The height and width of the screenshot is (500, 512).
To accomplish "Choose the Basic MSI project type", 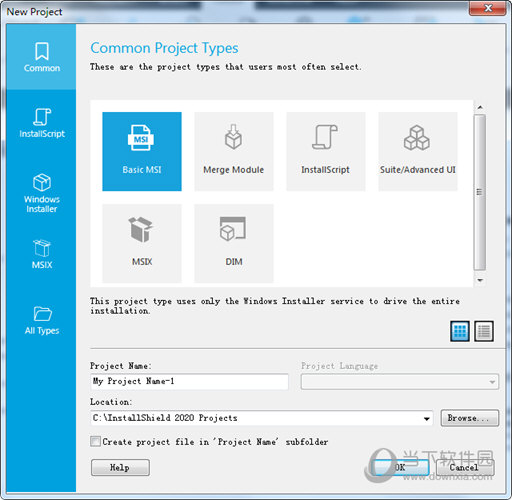I will 142,151.
